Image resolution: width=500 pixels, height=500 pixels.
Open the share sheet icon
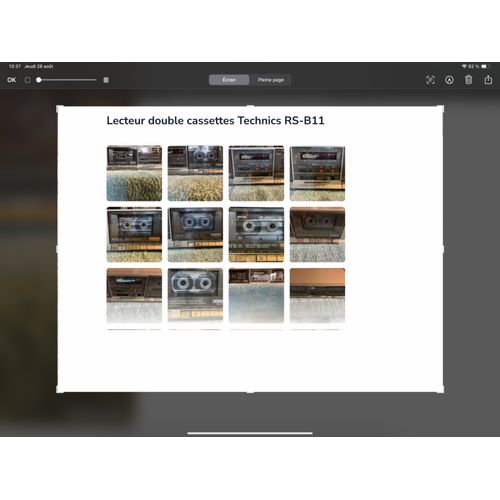coord(488,79)
